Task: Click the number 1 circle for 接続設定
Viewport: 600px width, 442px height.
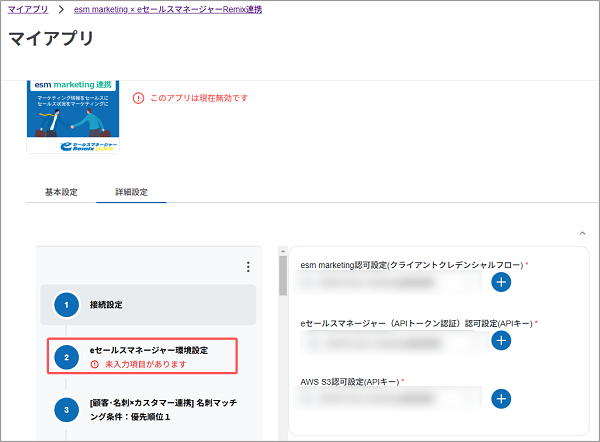Action: pos(66,304)
